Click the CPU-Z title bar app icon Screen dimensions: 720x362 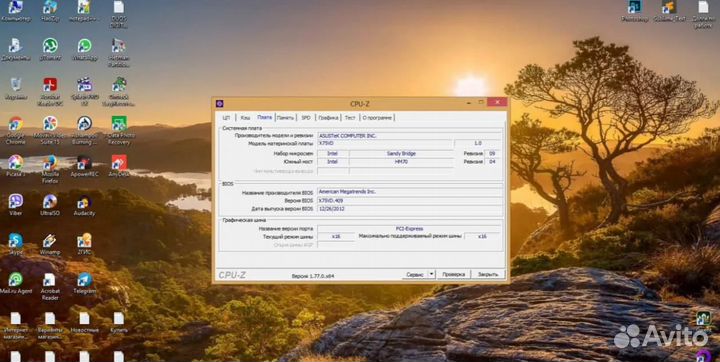(x=219, y=103)
